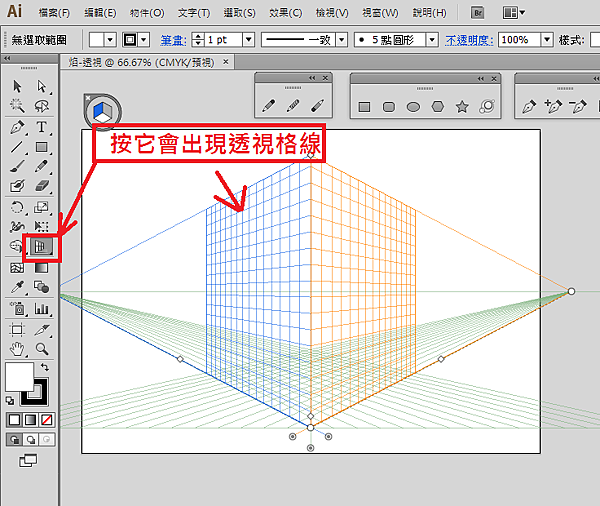
Task: Set paint mode to Color
Action: point(14,420)
